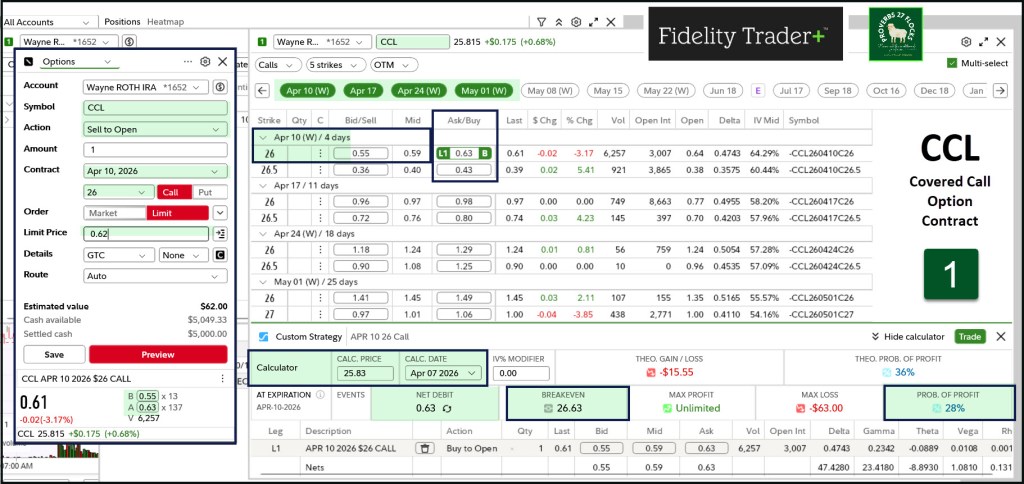The height and width of the screenshot is (484, 1024).
Task: Open settings gear in Options ticket
Action: [x=205, y=61]
